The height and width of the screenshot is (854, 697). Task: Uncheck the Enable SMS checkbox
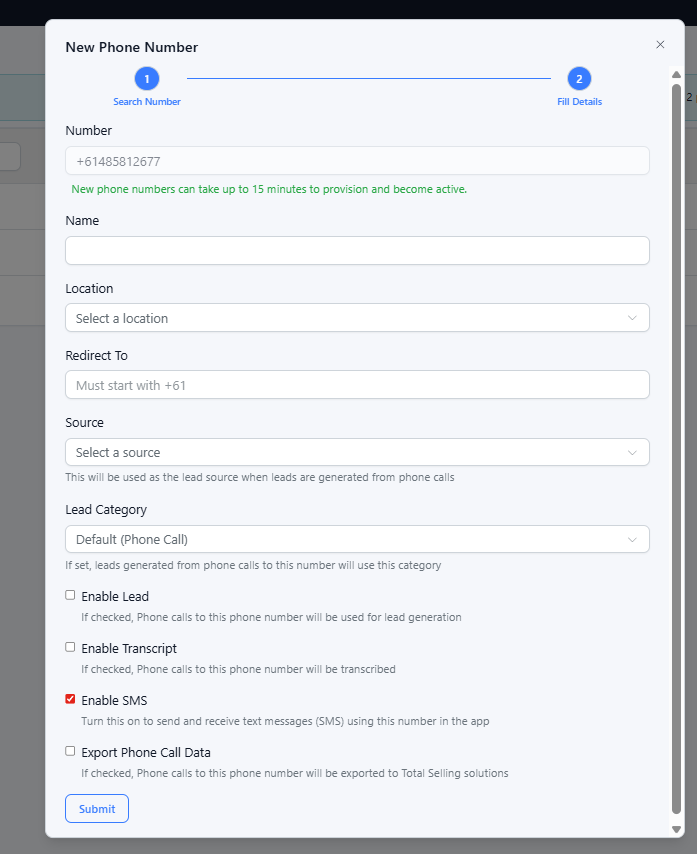(70, 699)
